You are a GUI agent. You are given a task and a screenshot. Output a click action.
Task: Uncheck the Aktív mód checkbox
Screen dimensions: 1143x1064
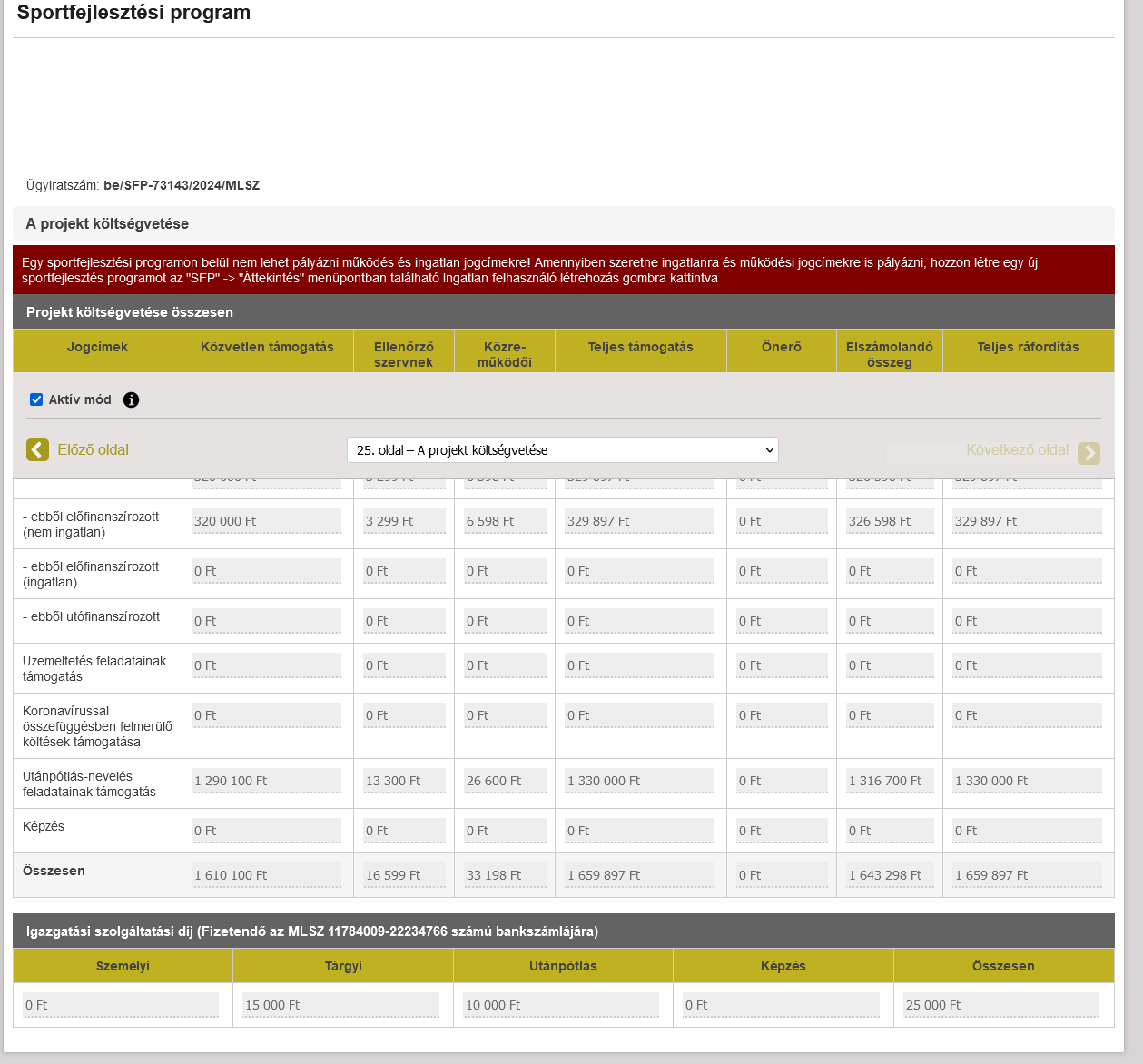tap(36, 399)
